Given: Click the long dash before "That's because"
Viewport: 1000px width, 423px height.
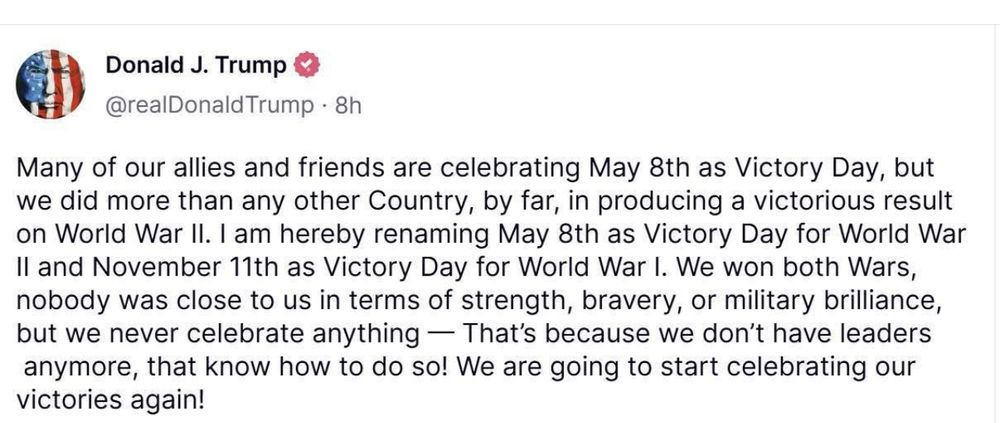Looking at the screenshot, I should coord(440,334).
